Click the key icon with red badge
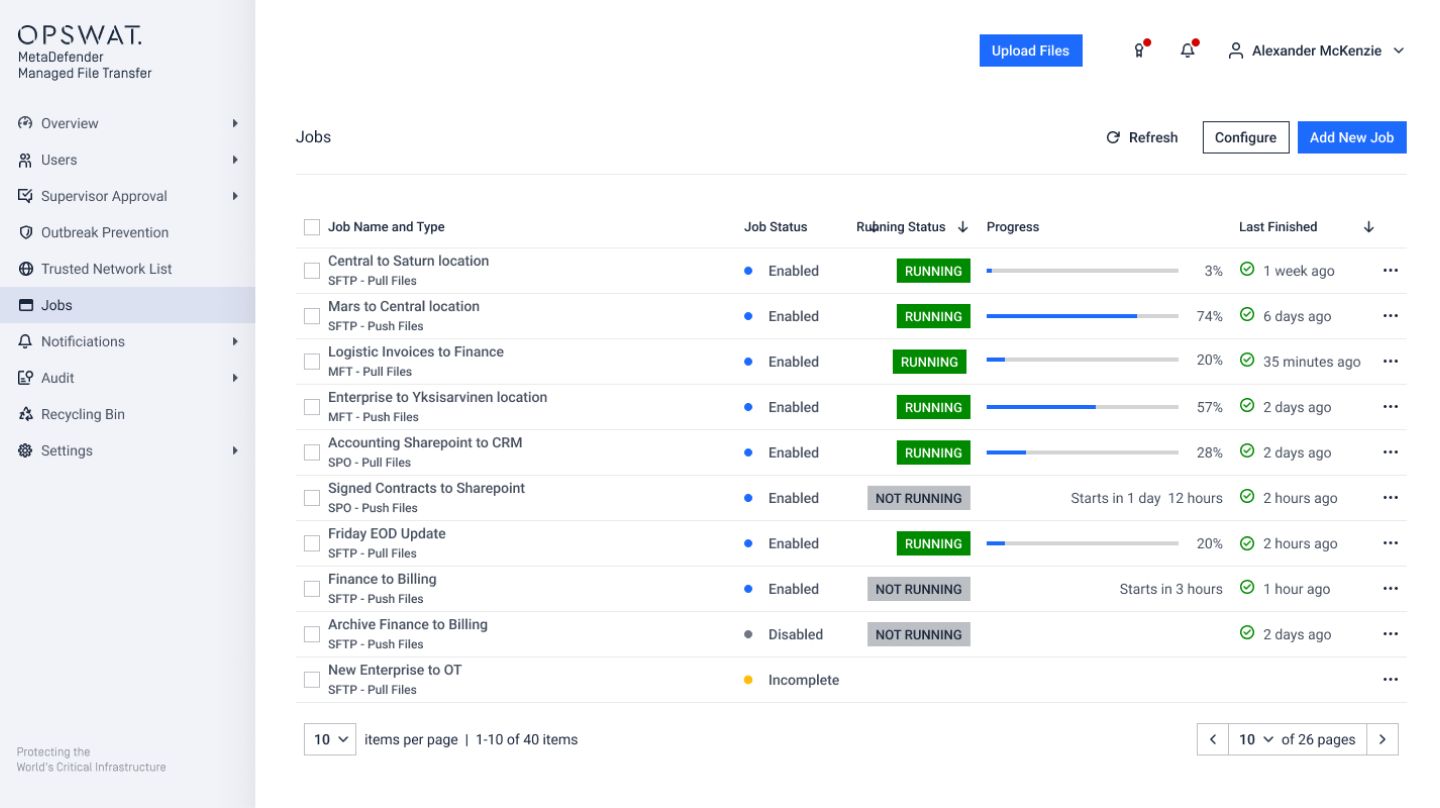This screenshot has width=1440, height=808. tap(1138, 50)
